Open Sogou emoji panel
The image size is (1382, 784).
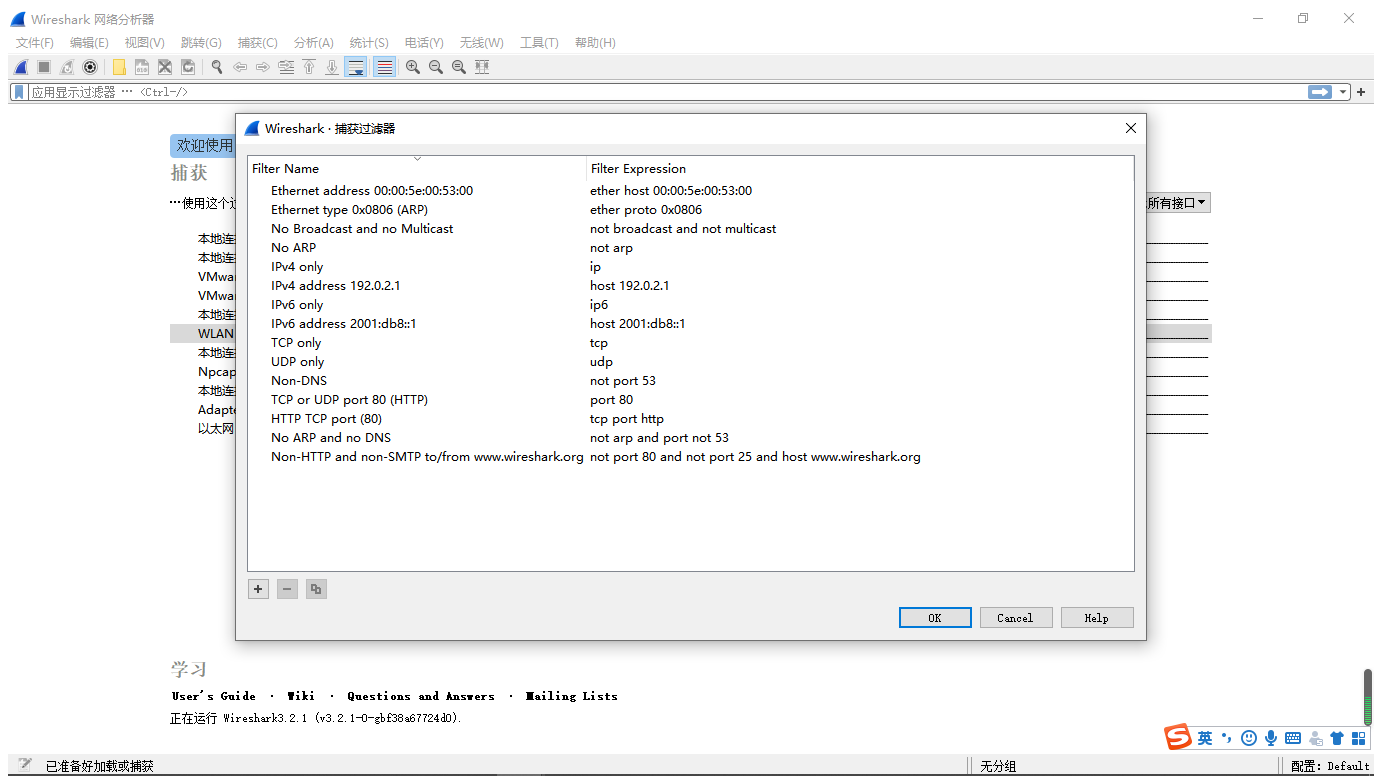pyautogui.click(x=1249, y=738)
